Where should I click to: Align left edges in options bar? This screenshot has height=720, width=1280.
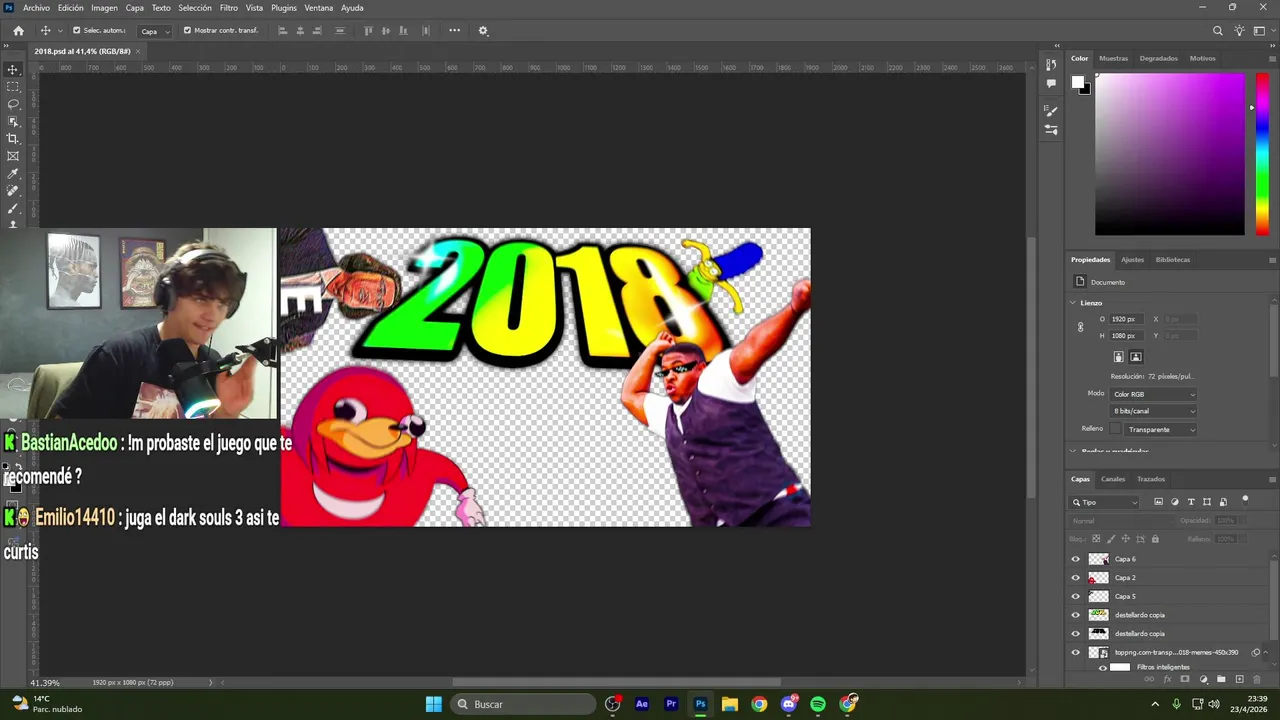283,31
